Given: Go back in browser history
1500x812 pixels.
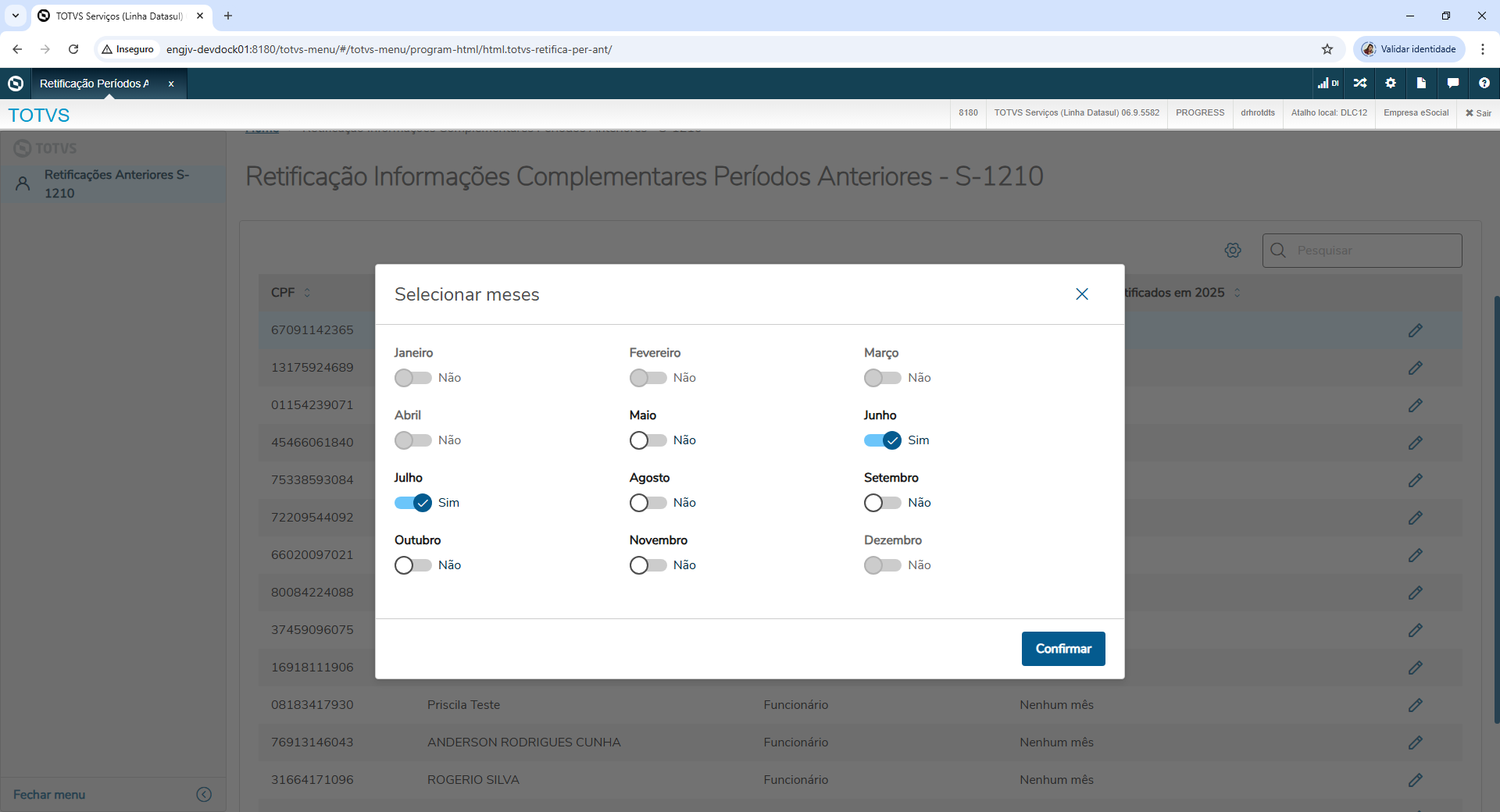Looking at the screenshot, I should tap(17, 49).
